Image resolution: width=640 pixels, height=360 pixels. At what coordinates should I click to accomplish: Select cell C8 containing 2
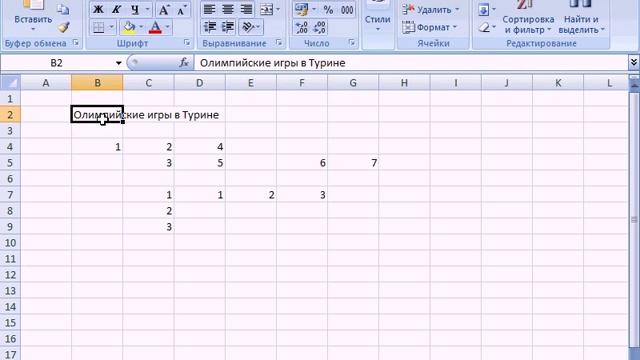point(149,211)
